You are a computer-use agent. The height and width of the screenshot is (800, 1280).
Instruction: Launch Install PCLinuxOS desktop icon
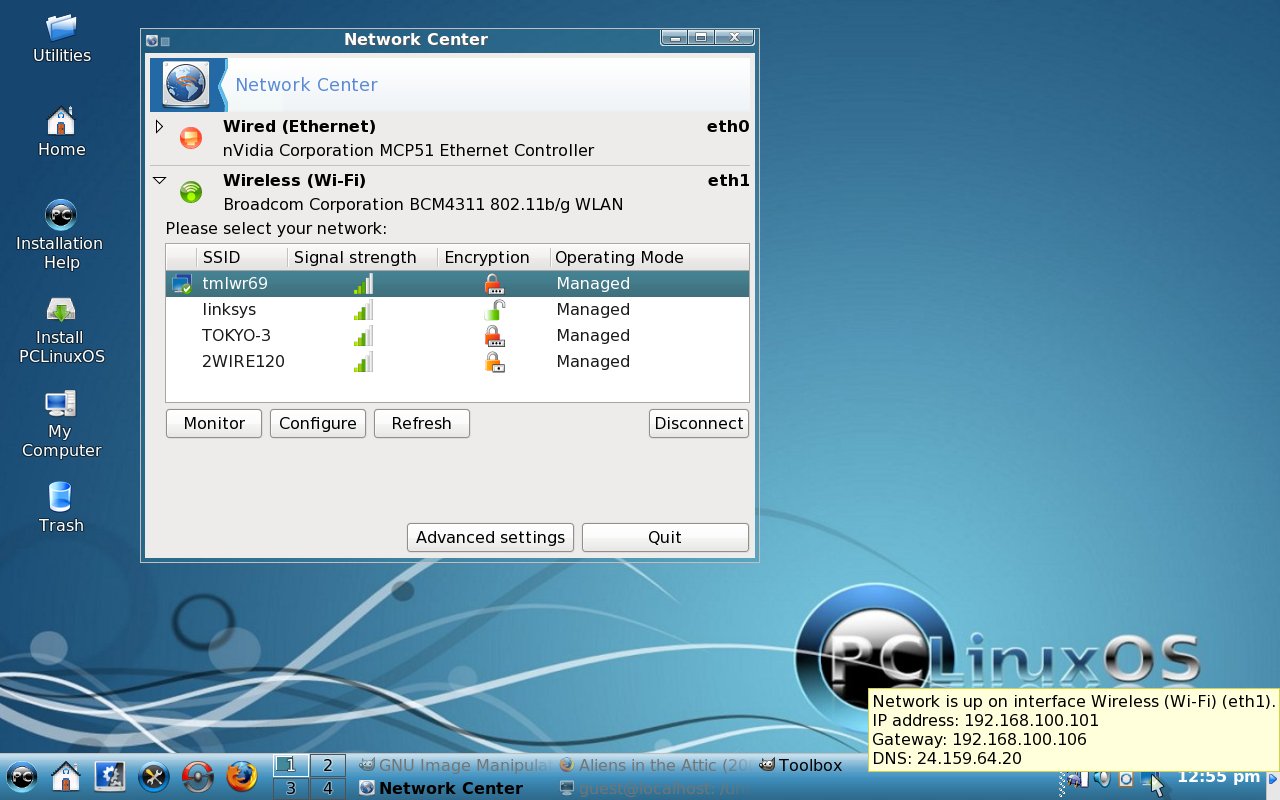(62, 331)
